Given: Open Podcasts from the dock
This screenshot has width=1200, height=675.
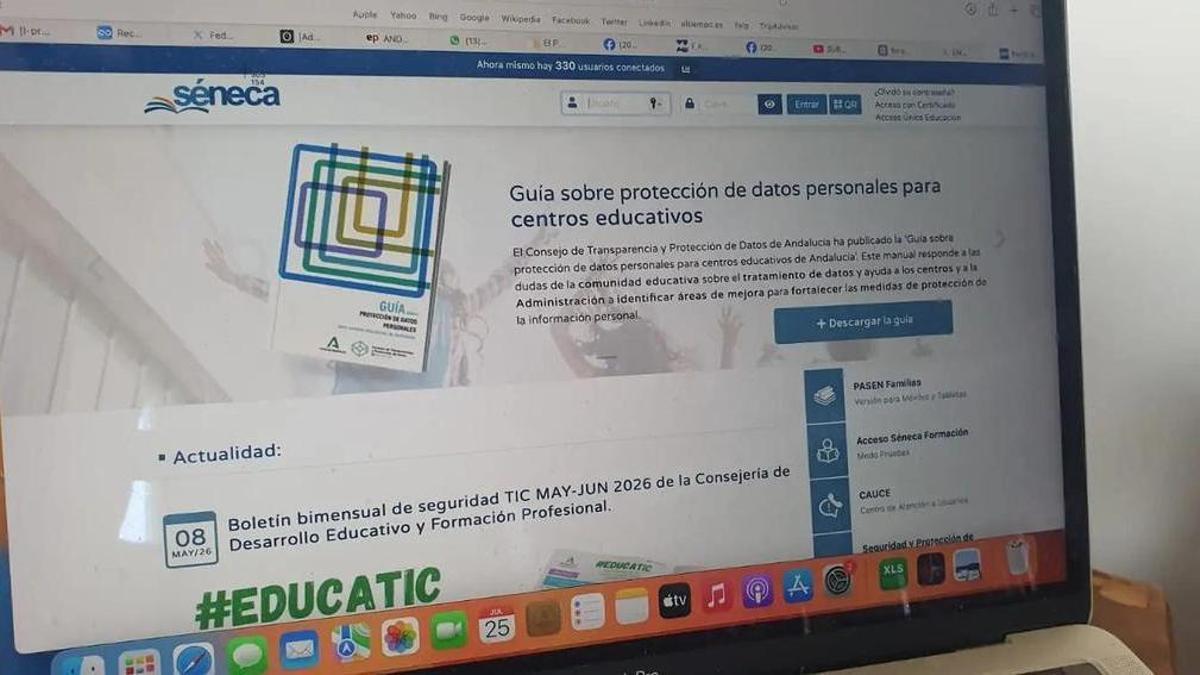Looking at the screenshot, I should pos(757,591).
